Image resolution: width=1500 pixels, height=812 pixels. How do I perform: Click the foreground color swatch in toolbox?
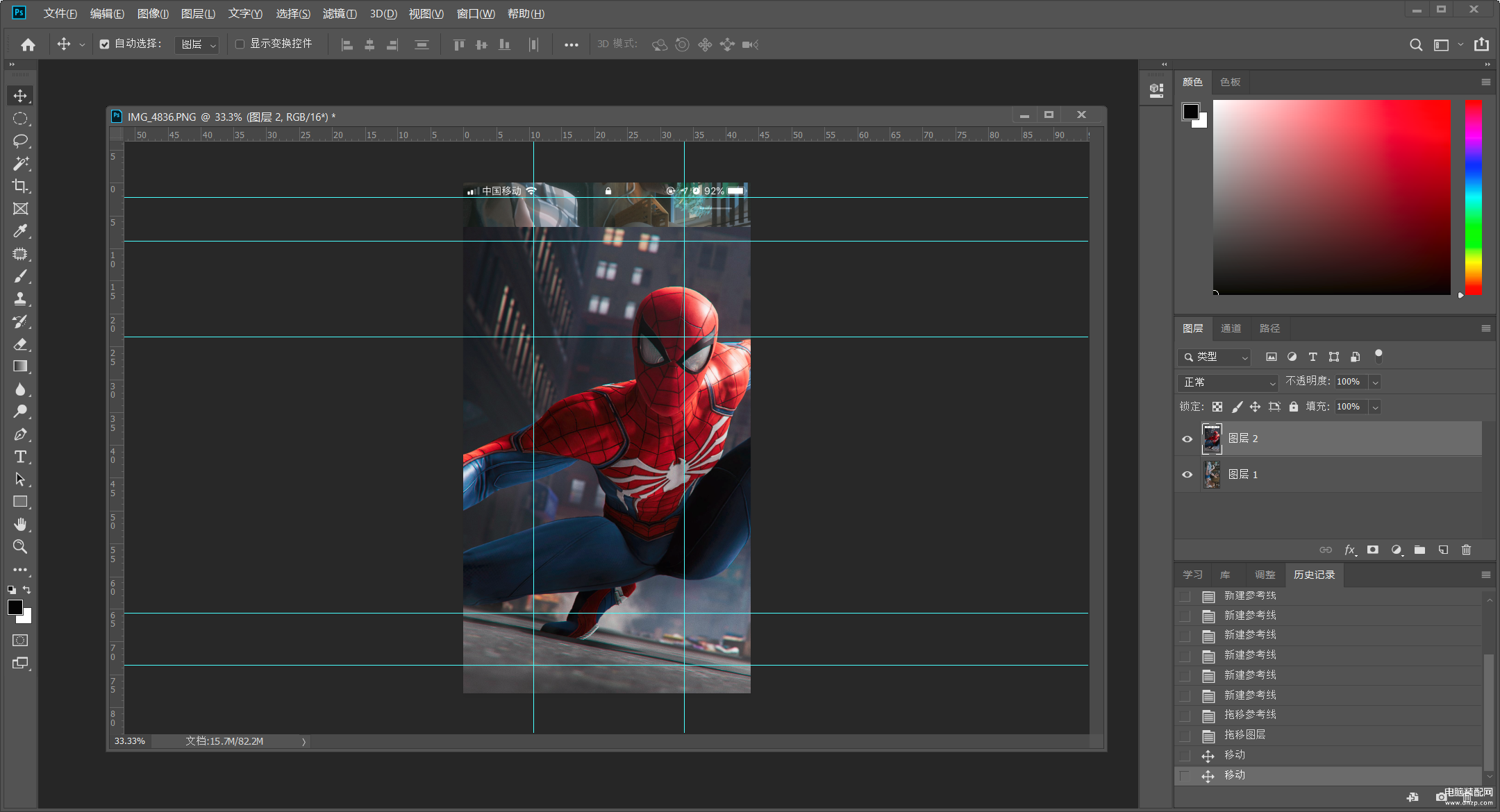click(x=15, y=607)
